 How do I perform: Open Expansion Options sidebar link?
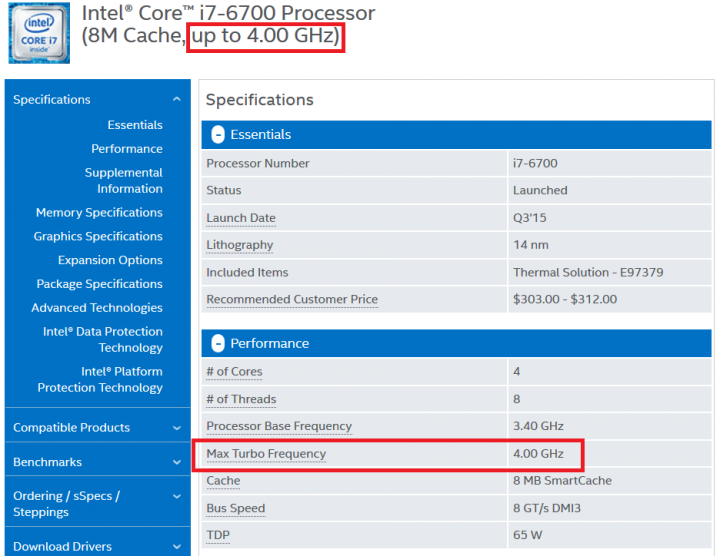[110, 260]
